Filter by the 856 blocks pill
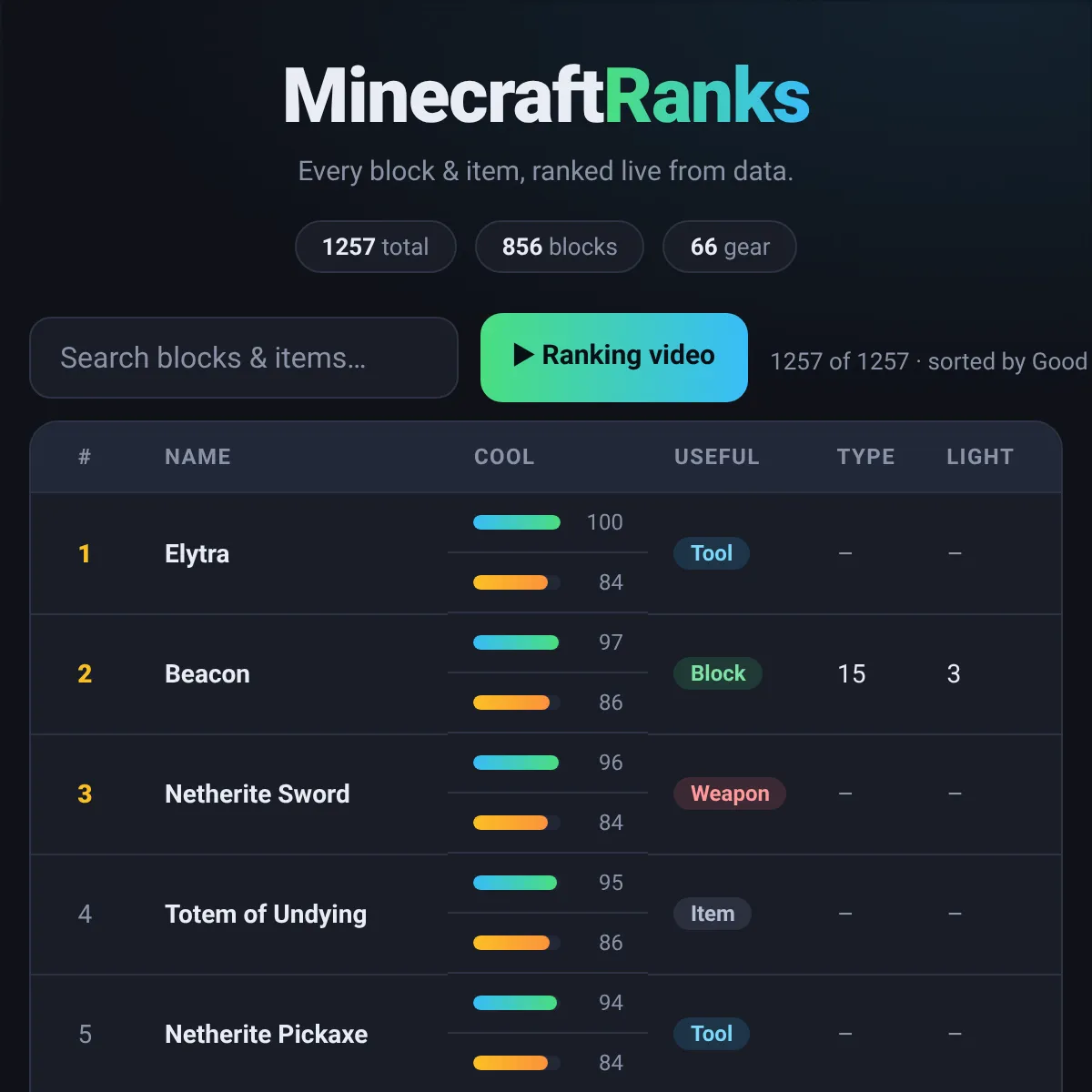 pyautogui.click(x=560, y=247)
